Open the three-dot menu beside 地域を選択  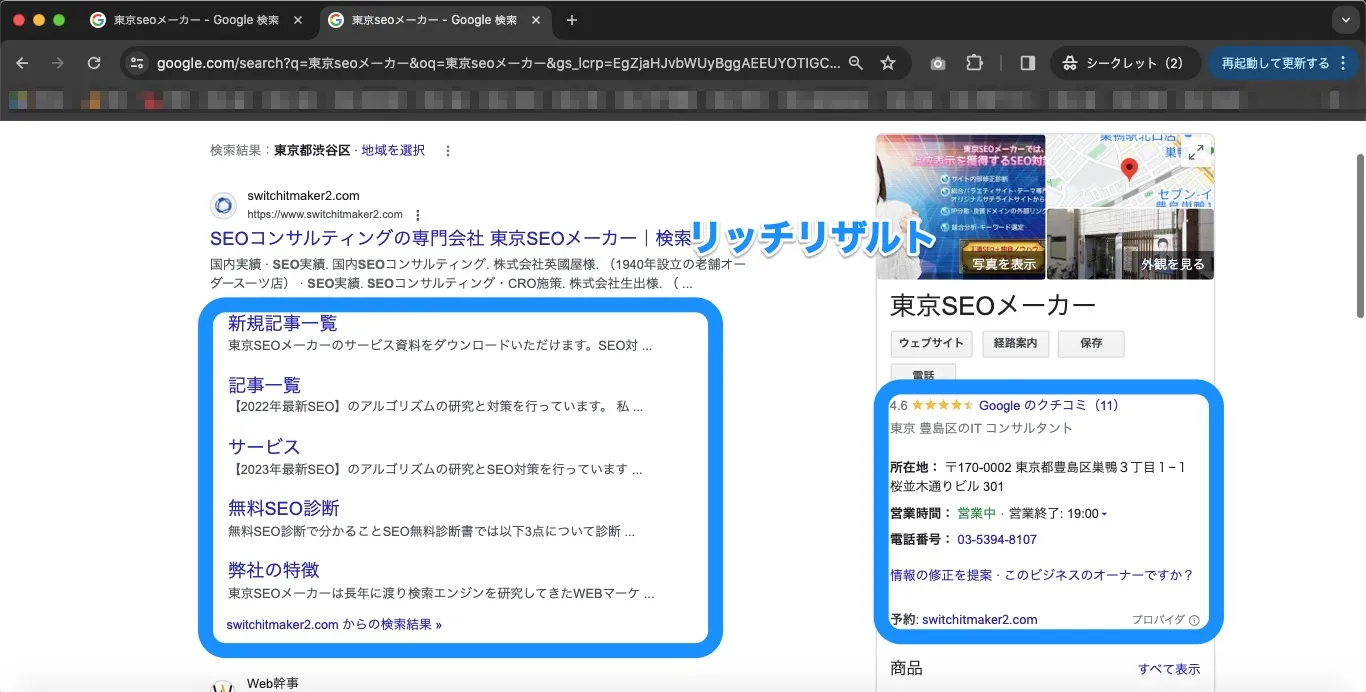[x=448, y=151]
